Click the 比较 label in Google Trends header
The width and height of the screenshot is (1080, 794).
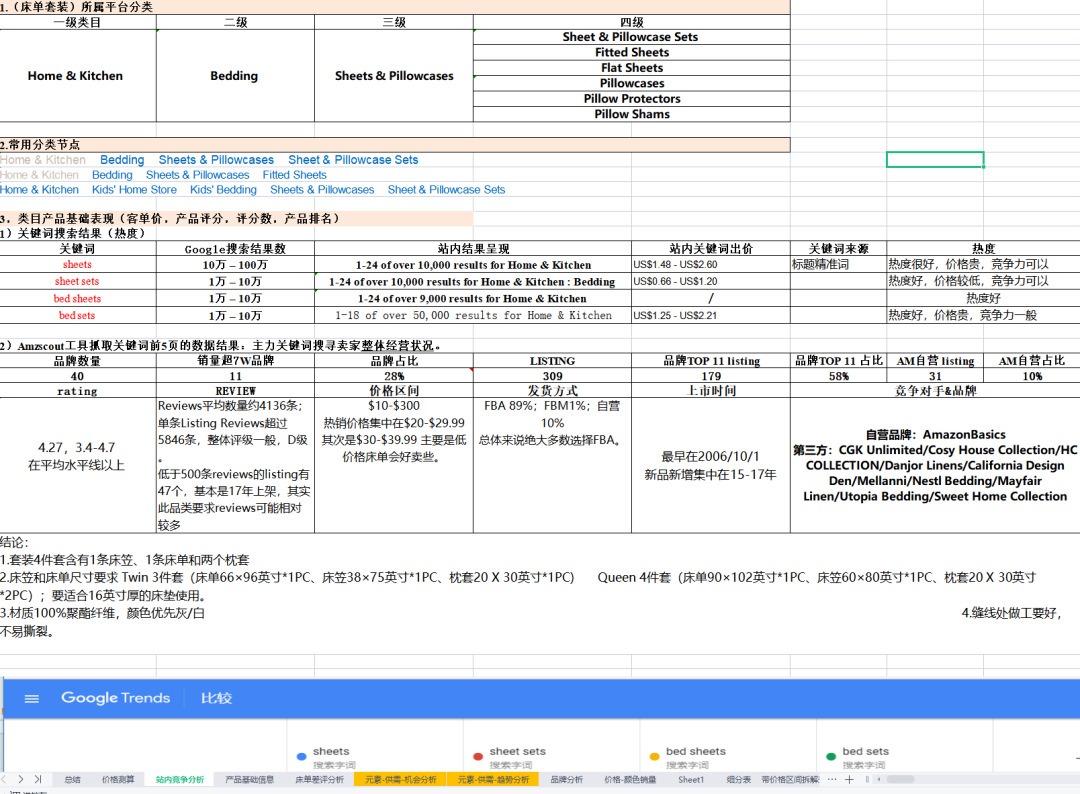pos(216,698)
